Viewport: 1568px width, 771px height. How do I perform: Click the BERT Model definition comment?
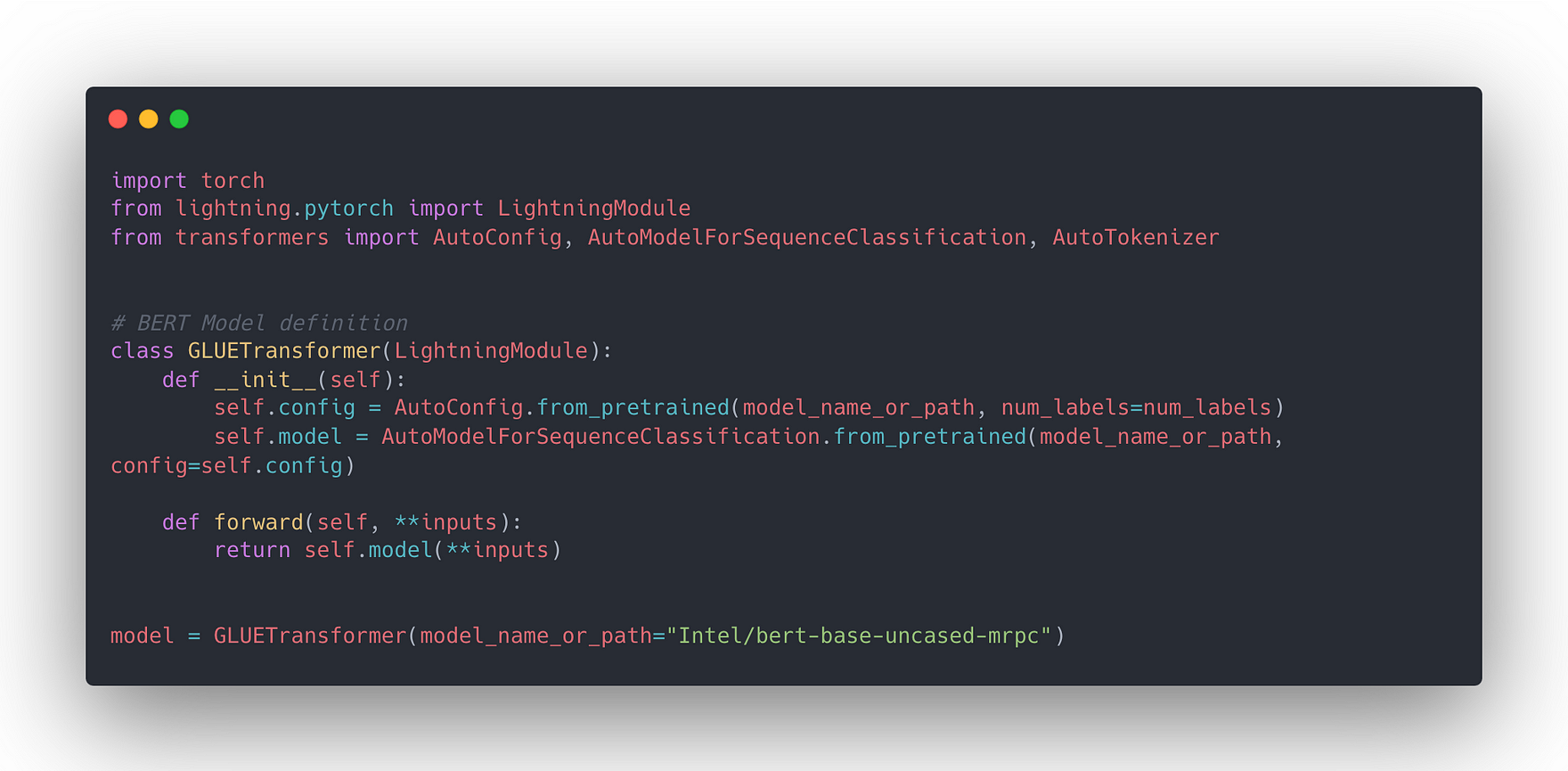258,323
